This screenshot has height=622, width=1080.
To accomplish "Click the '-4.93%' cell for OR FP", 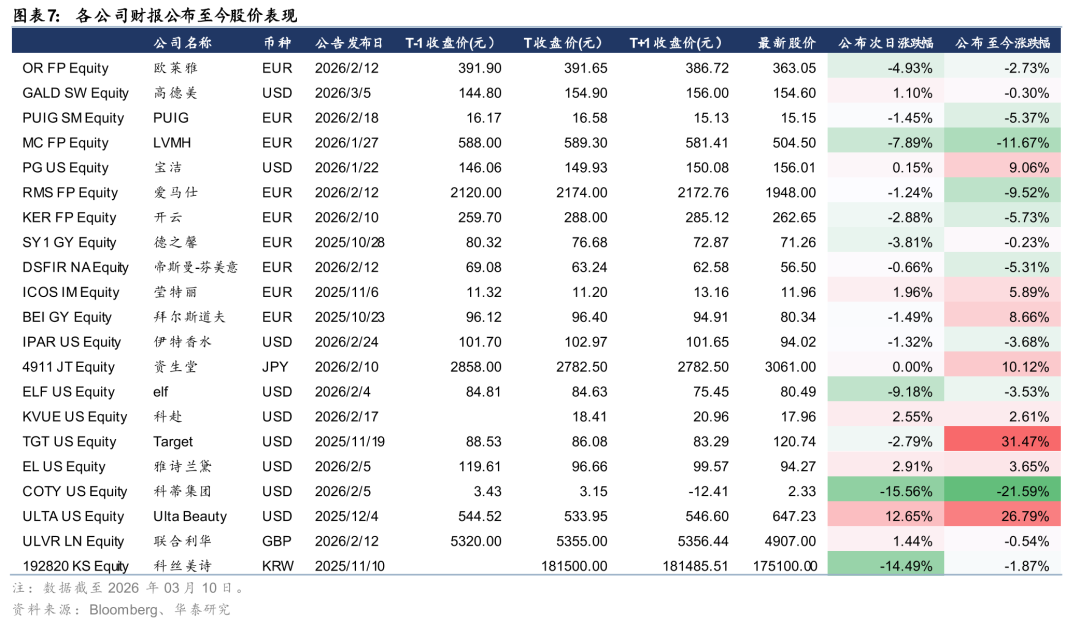I will 886,68.
